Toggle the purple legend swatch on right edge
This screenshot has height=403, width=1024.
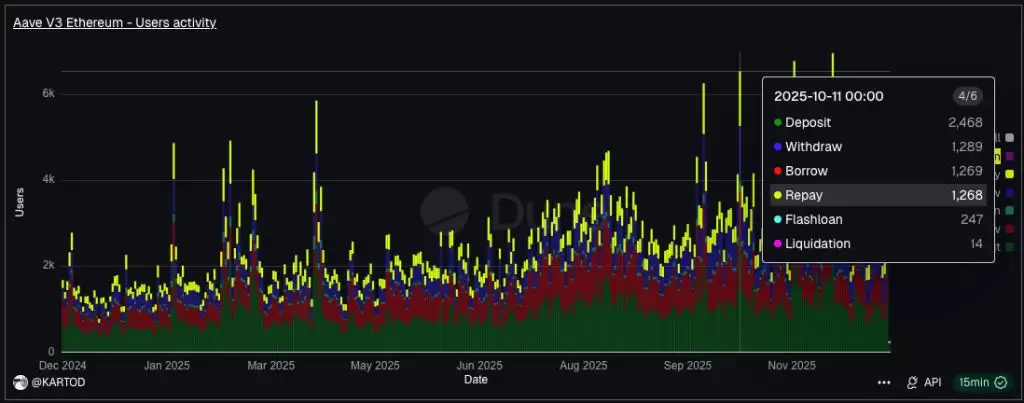click(x=1009, y=156)
